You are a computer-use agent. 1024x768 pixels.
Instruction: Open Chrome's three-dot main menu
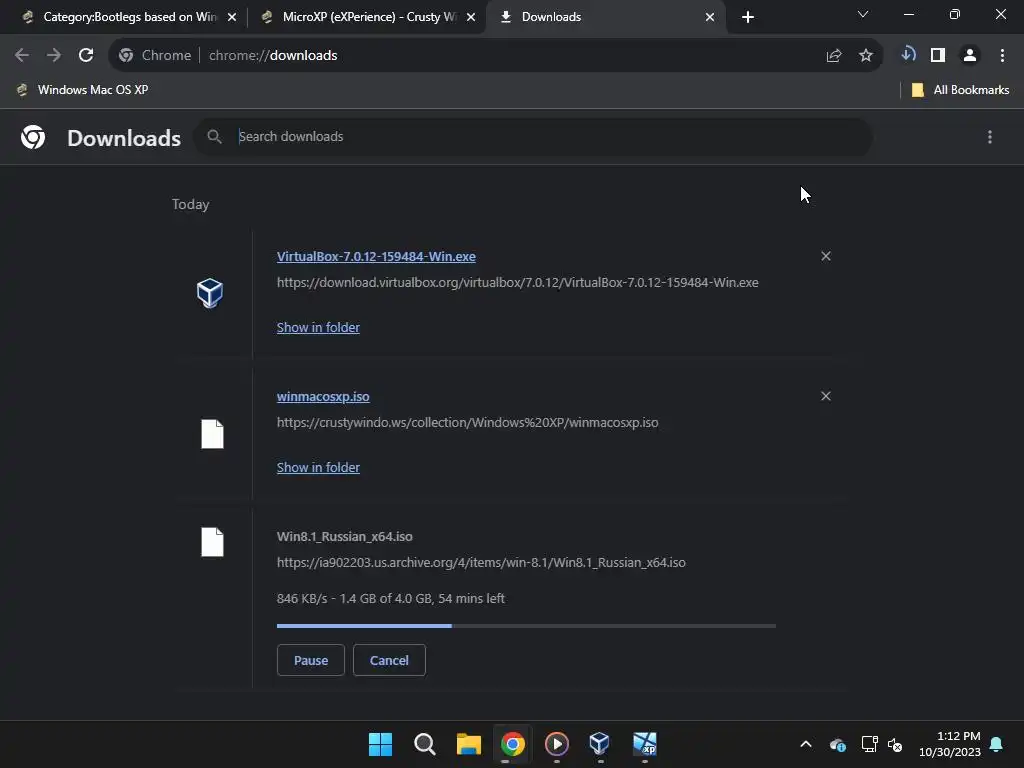[x=1002, y=56]
